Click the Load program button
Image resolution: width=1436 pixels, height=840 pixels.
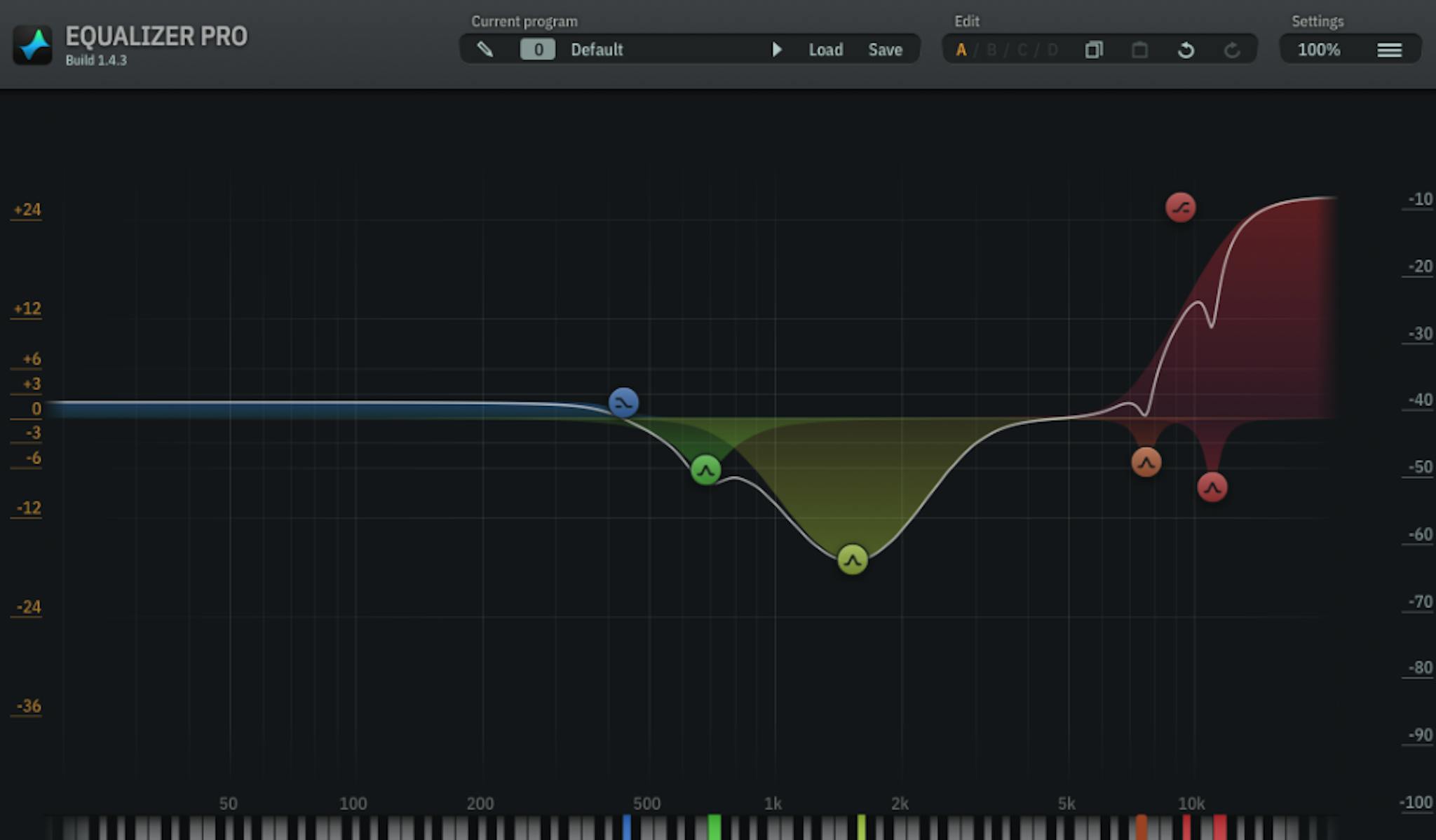coord(825,50)
